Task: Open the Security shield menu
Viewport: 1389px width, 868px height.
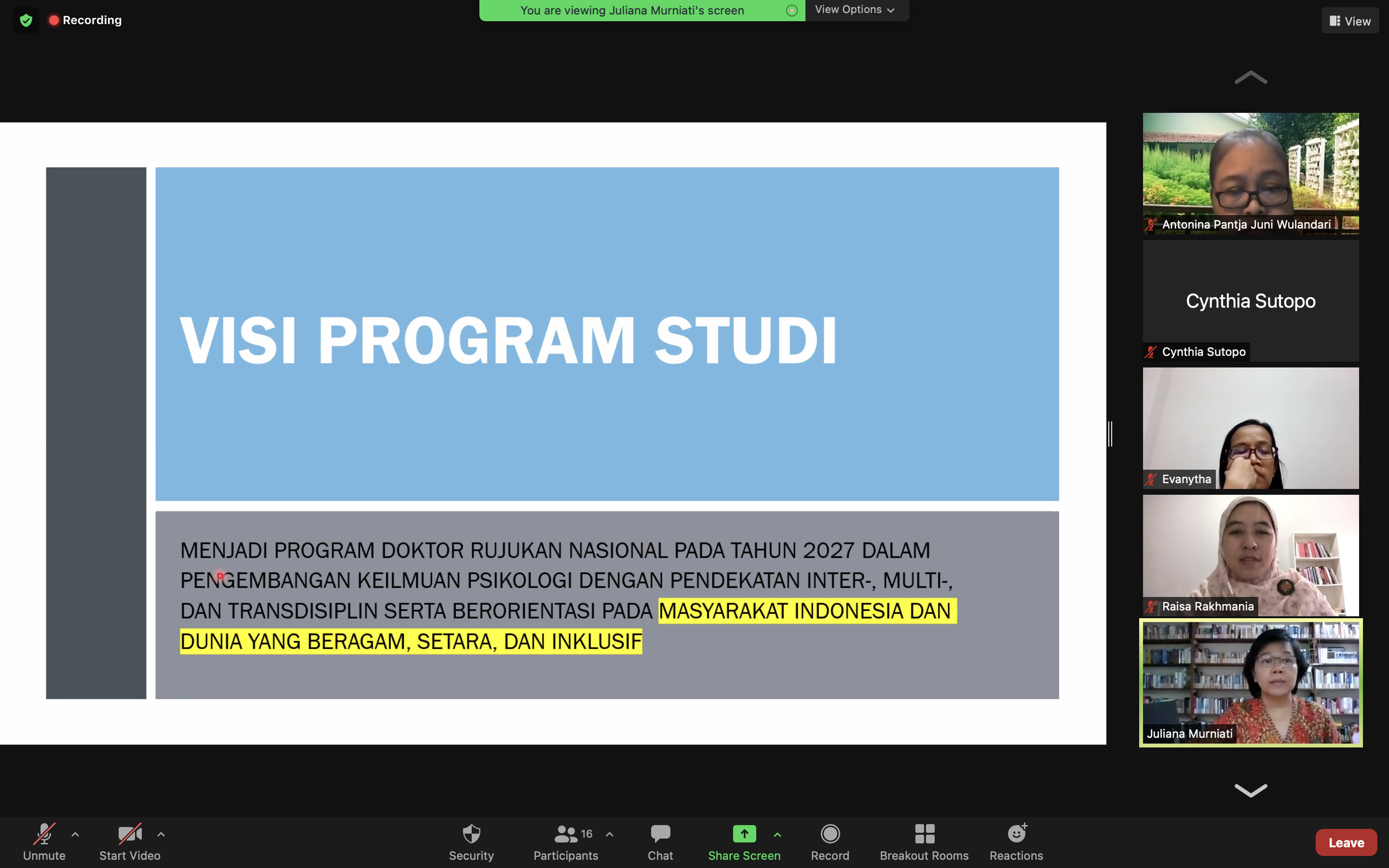Action: [x=471, y=842]
